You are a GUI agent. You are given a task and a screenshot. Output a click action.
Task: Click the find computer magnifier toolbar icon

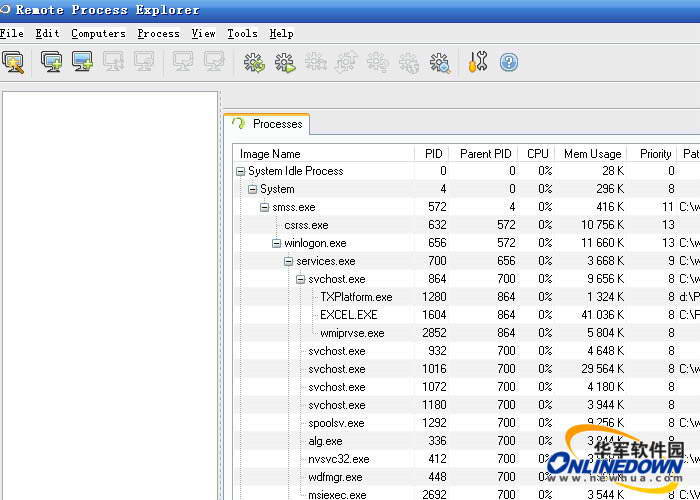(13, 63)
